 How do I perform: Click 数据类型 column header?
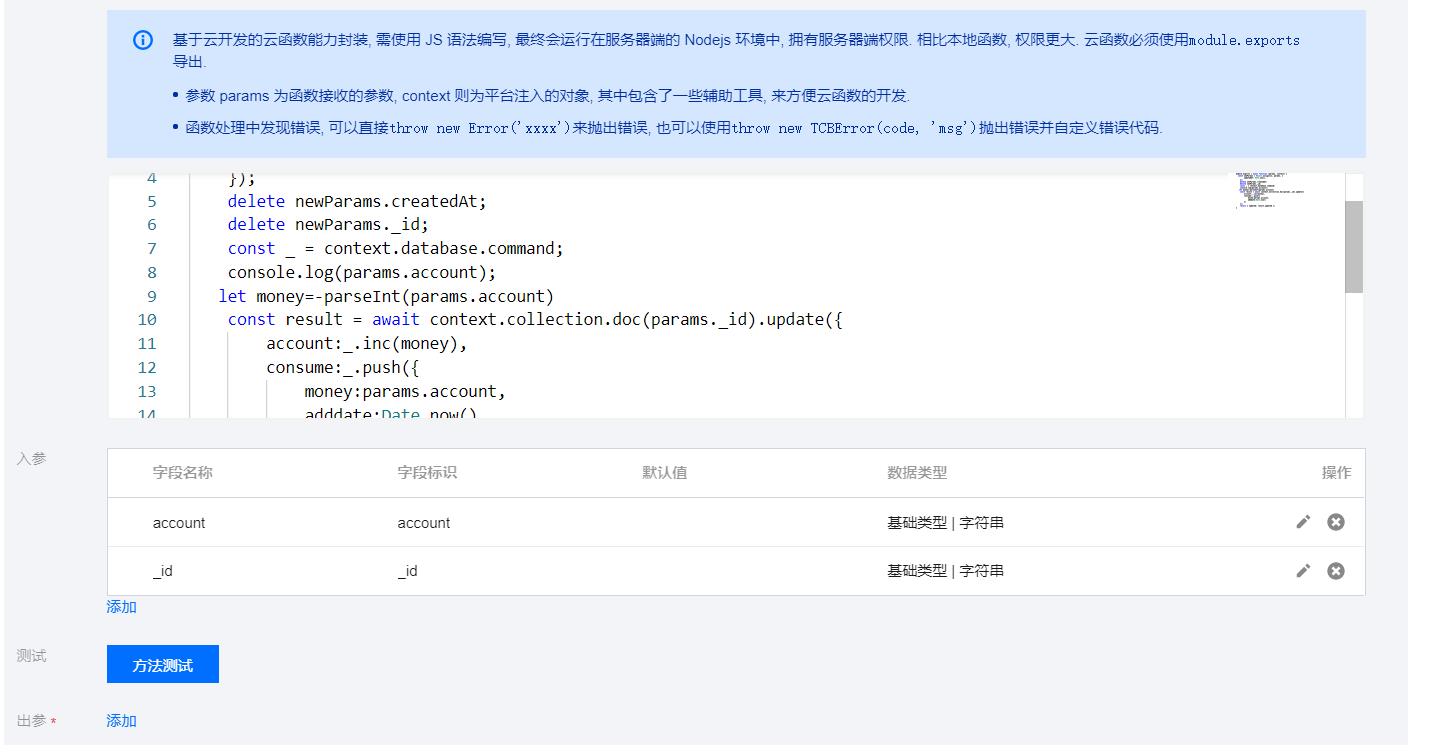point(917,473)
